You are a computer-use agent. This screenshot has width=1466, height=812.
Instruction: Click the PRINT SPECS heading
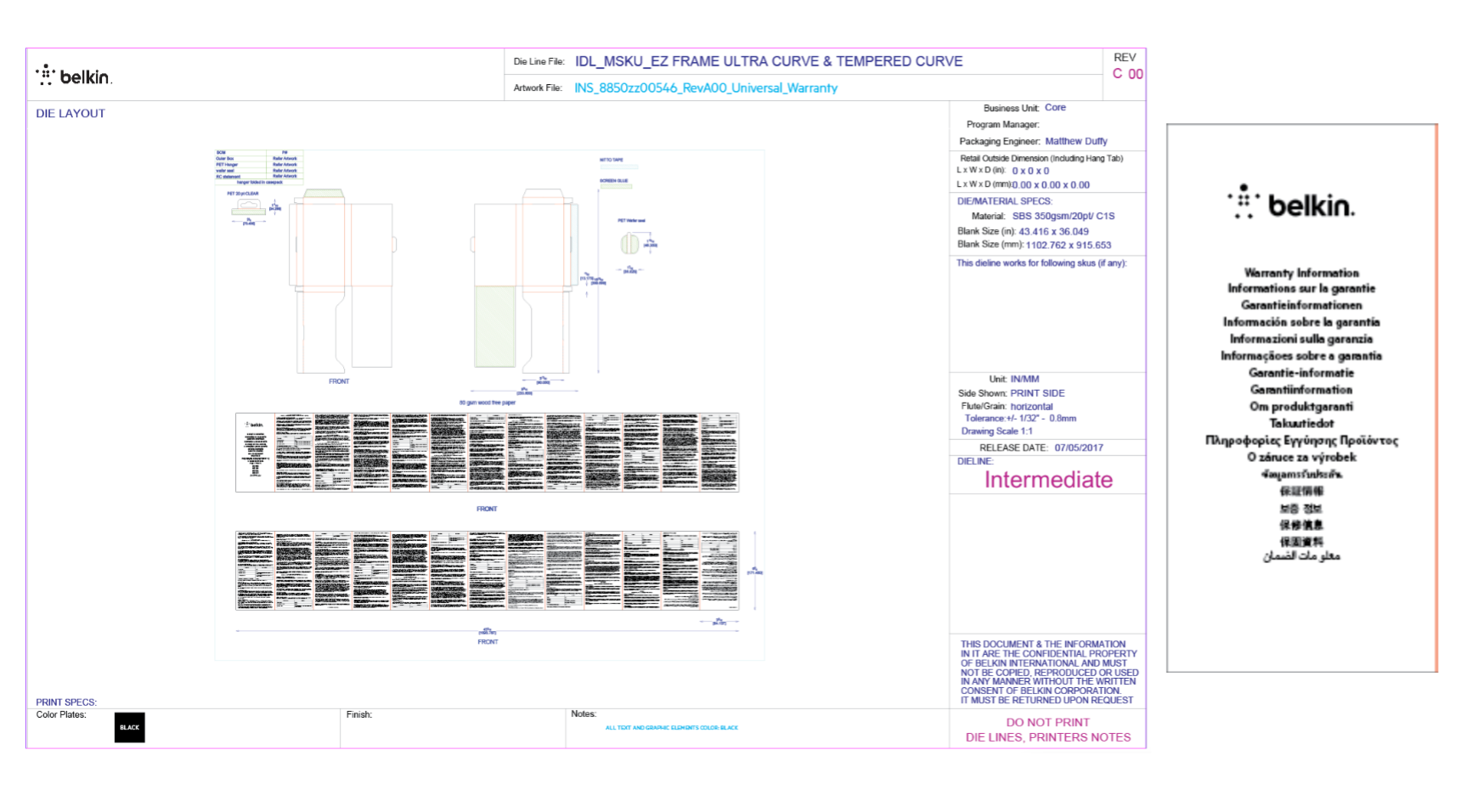(66, 702)
